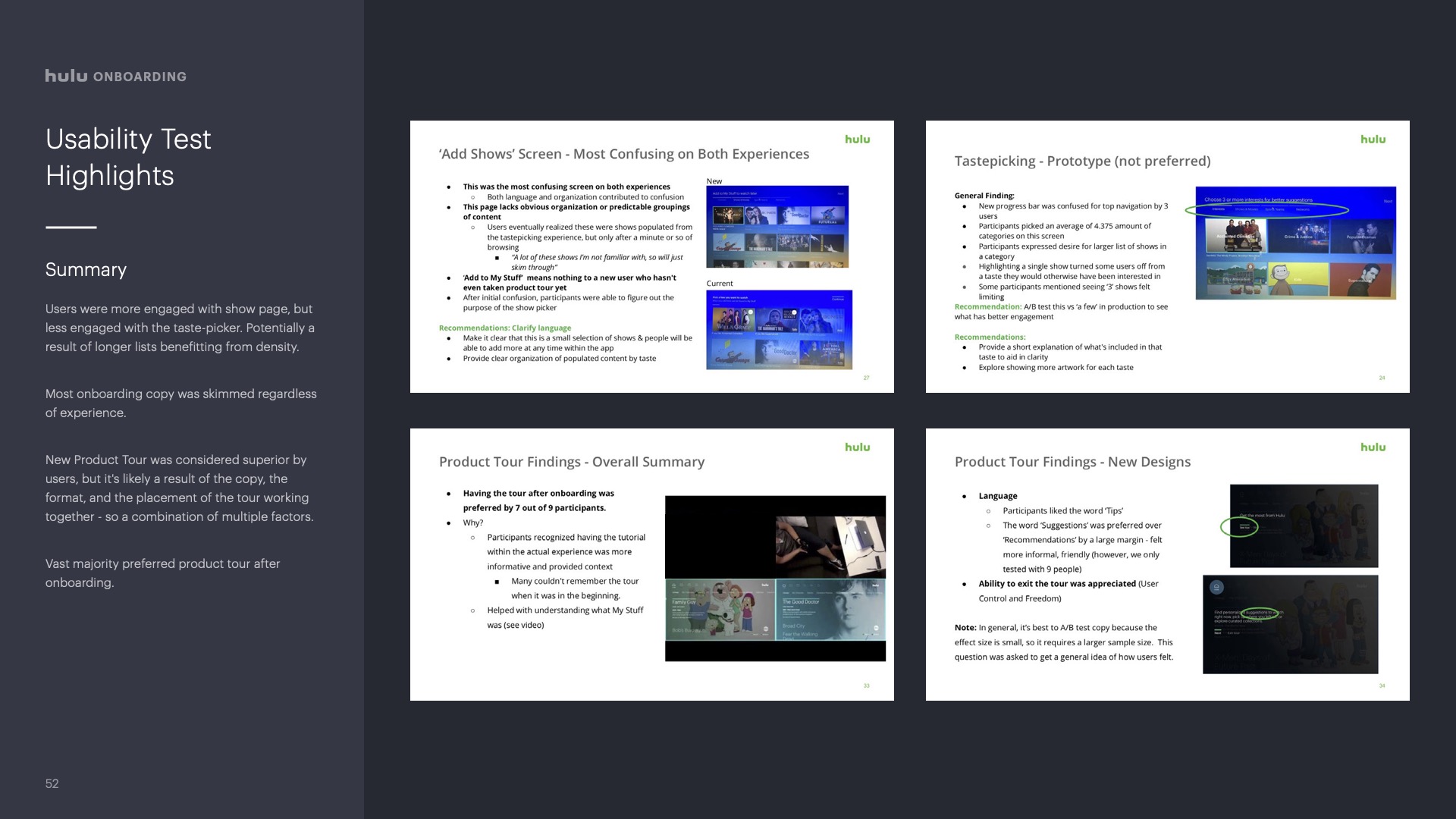
Task: Click lower dark screenshot on New Designs slide
Action: tap(1290, 624)
